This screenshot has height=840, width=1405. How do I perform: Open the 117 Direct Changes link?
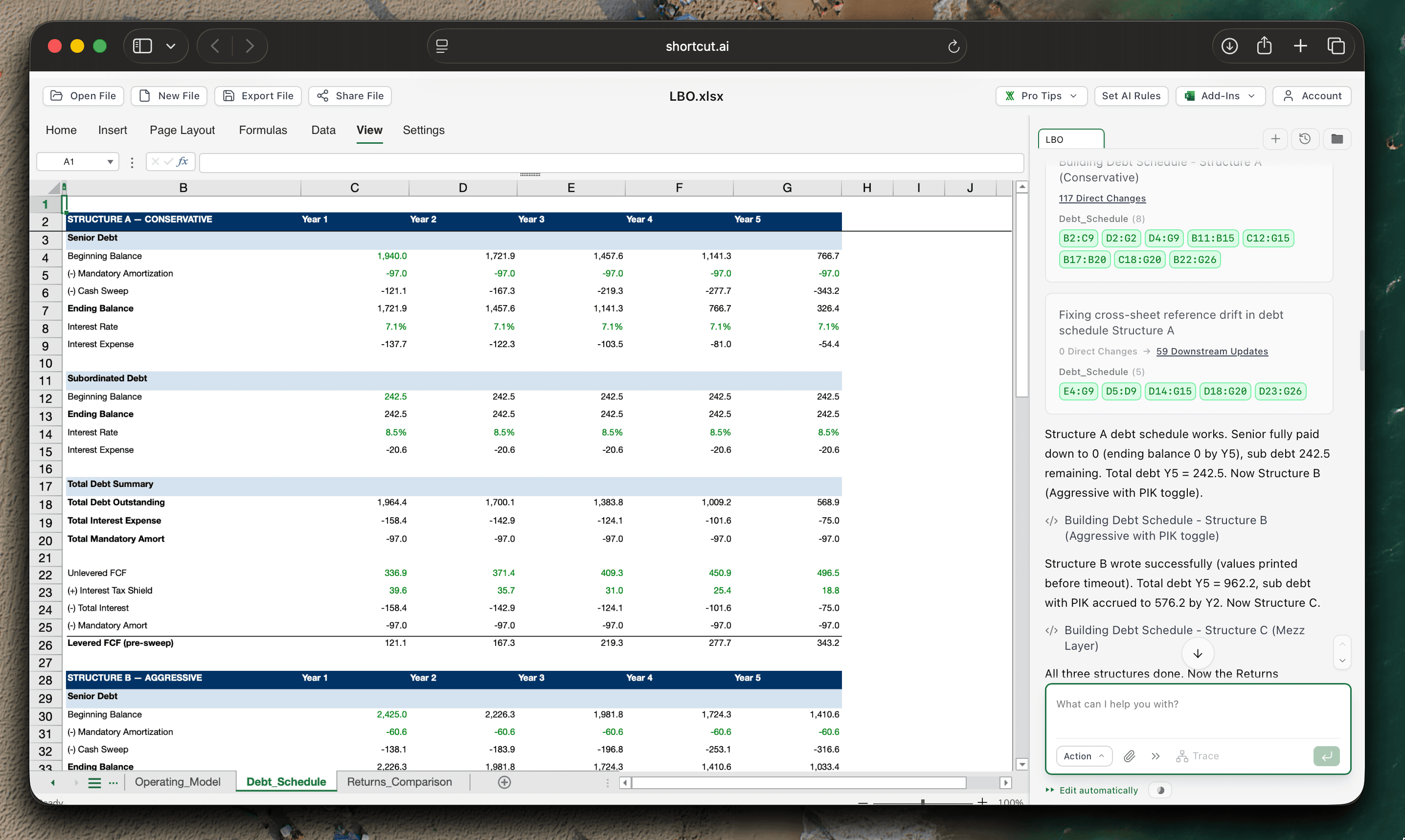pyautogui.click(x=1102, y=198)
